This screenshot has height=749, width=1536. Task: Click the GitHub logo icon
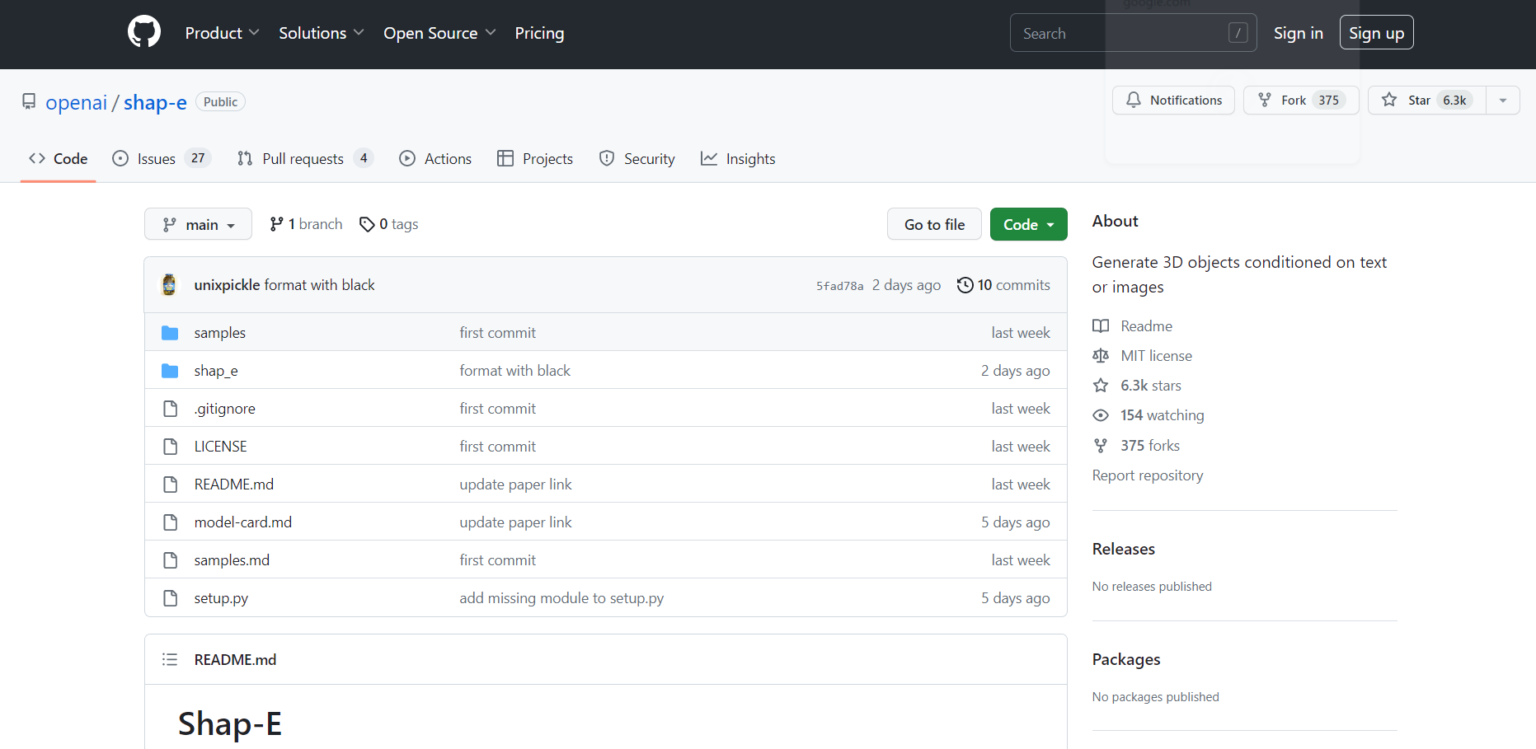[144, 33]
